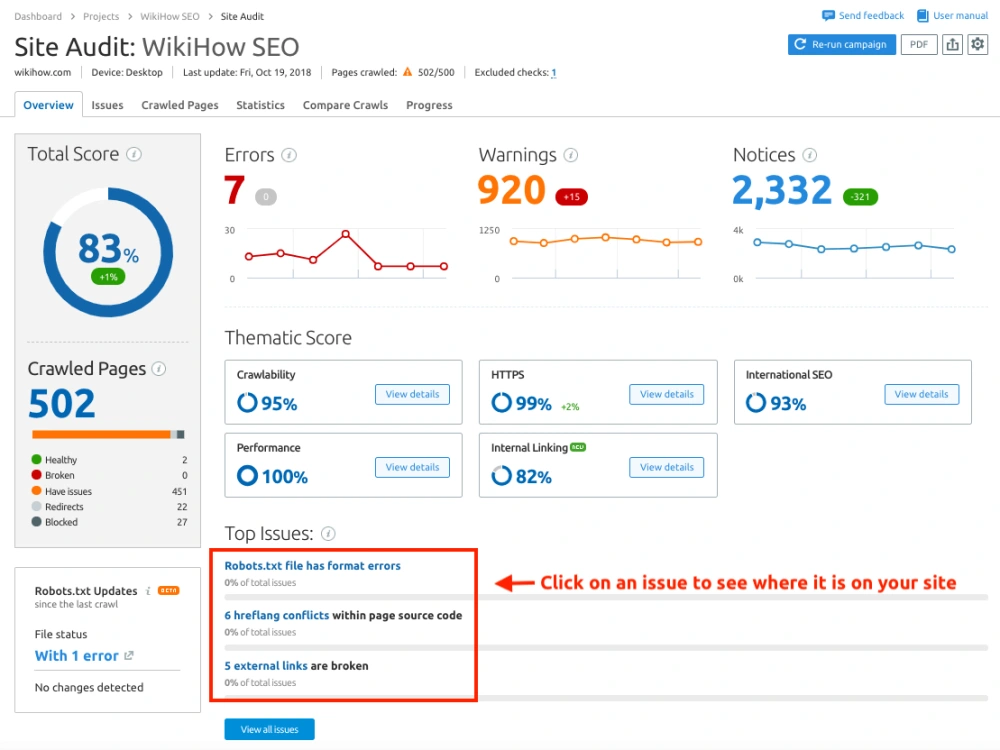Click the refresh icon in Re-run campaign
1000x750 pixels.
(800, 45)
